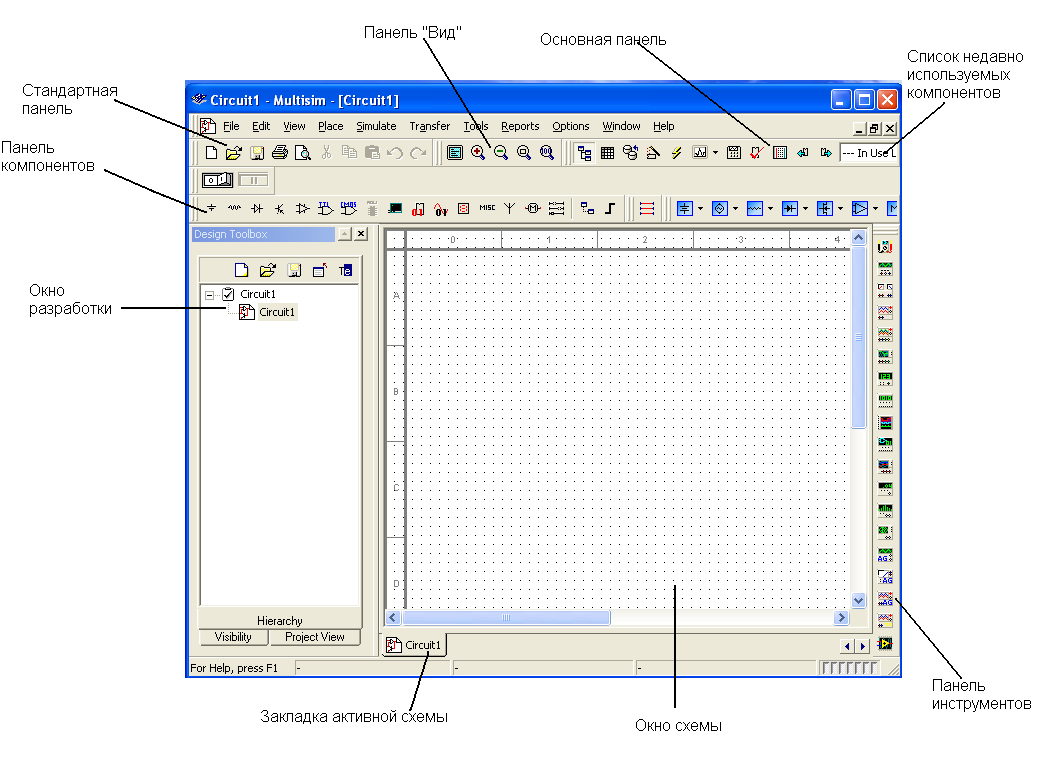This screenshot has width=1049, height=759.
Task: Flip the simulation run switch
Action: (217, 180)
